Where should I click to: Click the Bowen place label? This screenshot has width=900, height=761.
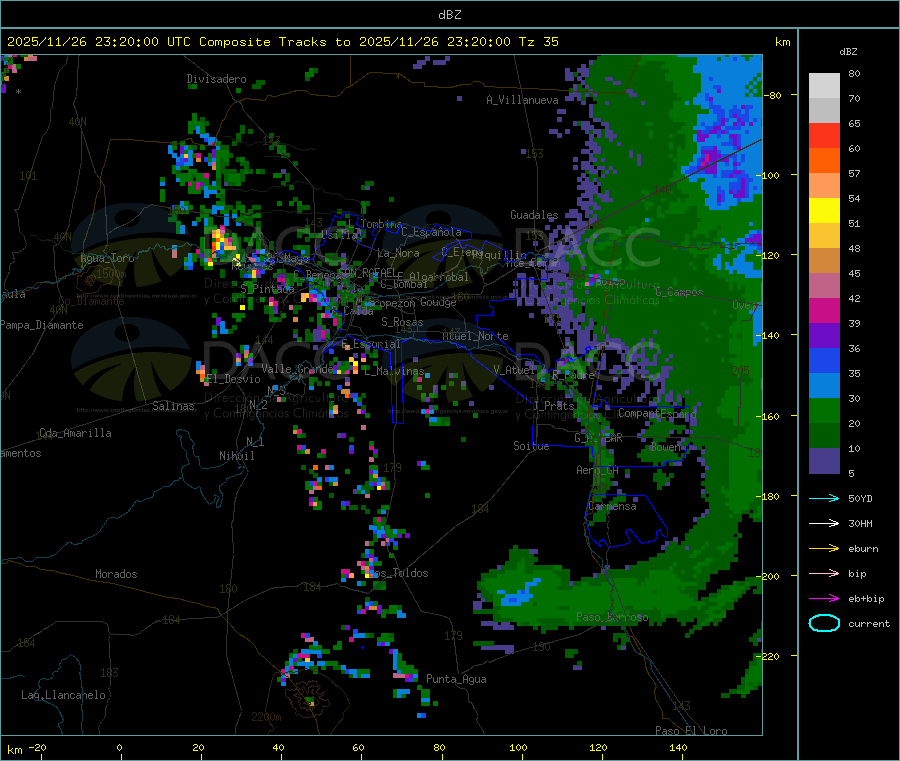pyautogui.click(x=666, y=446)
